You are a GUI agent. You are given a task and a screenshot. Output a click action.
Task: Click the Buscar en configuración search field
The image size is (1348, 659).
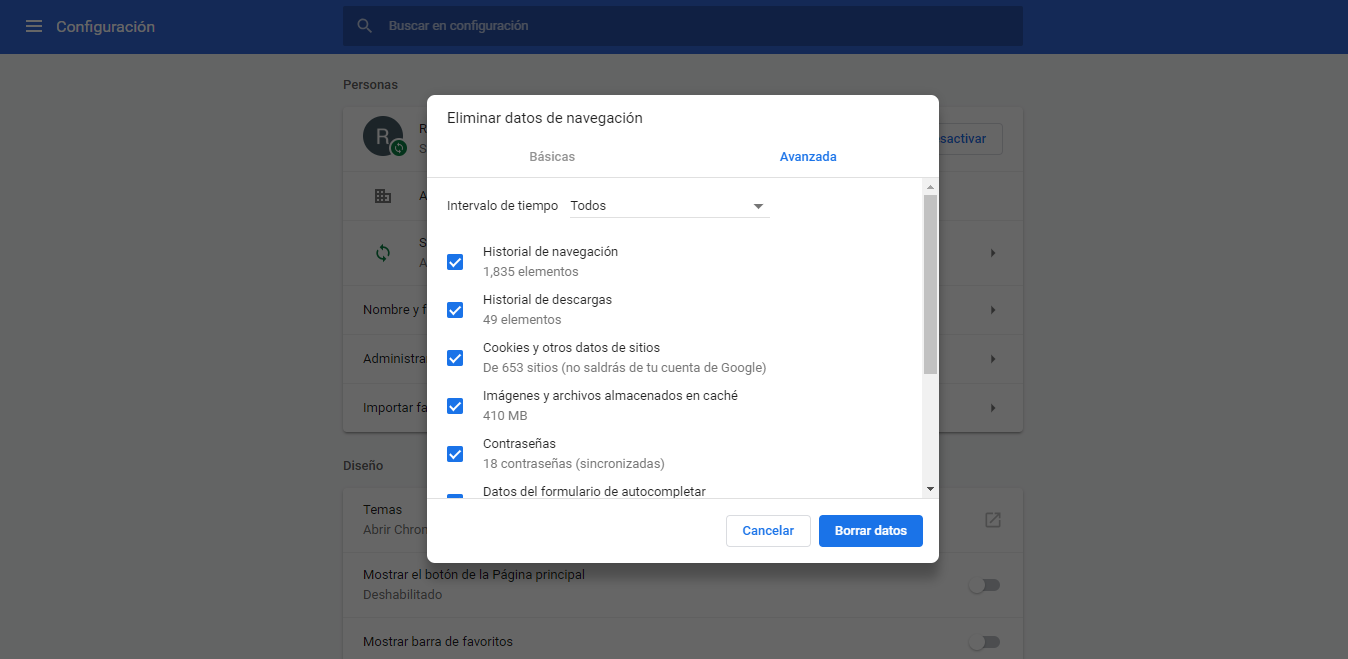pos(683,26)
